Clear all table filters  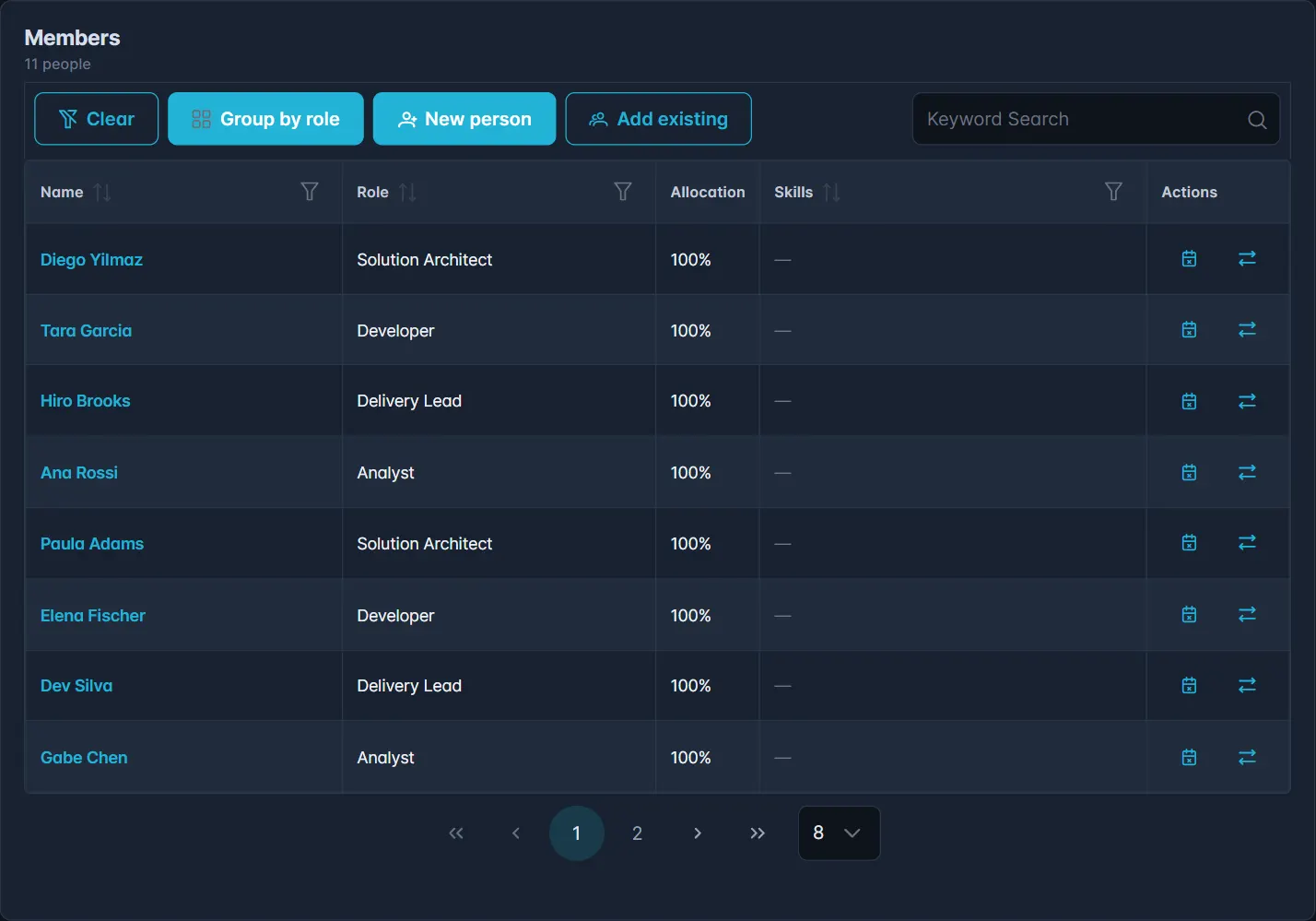click(x=97, y=119)
